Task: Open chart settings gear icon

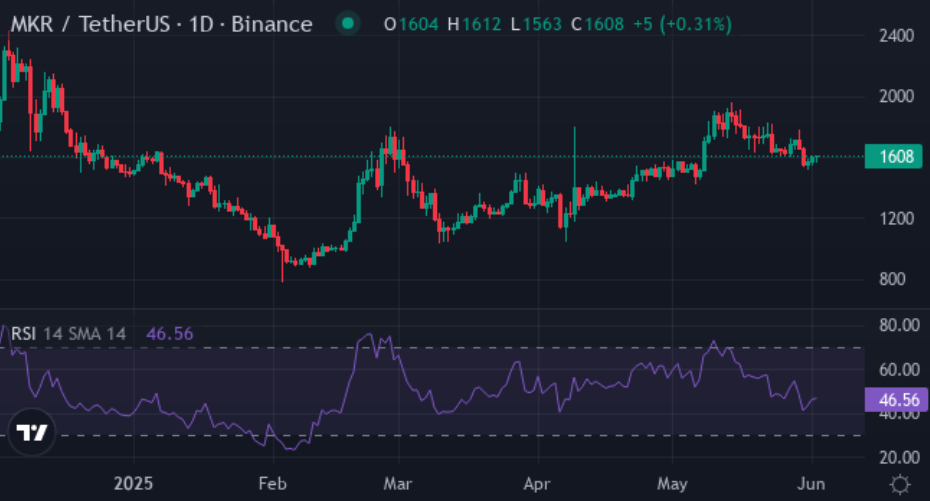Action: pos(900,484)
